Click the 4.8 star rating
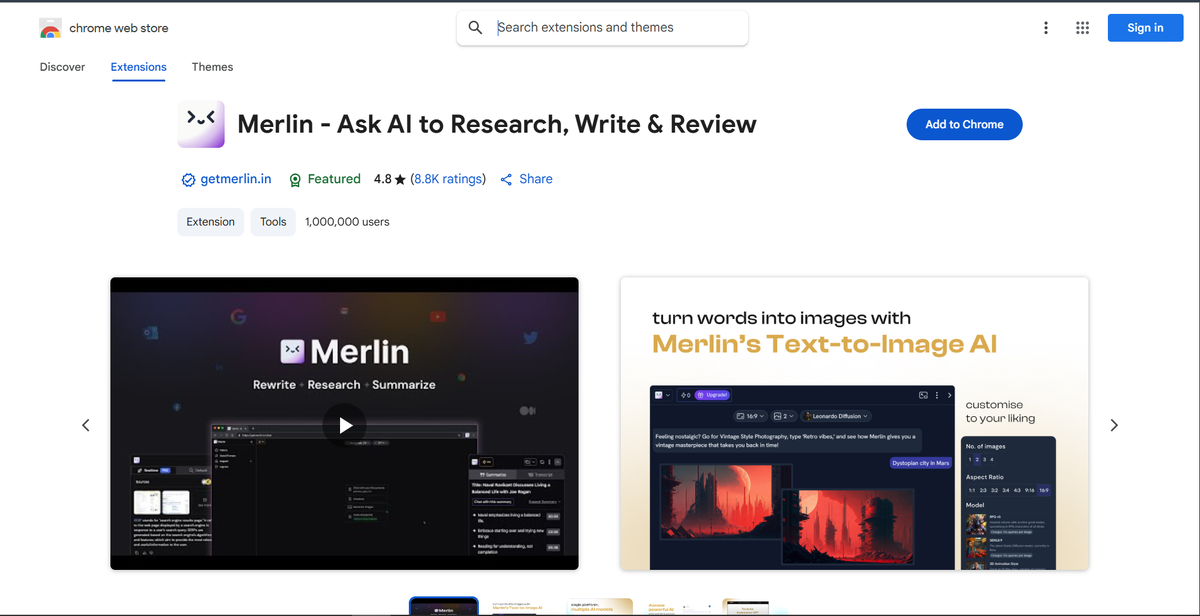Image resolution: width=1200 pixels, height=616 pixels. pos(389,179)
